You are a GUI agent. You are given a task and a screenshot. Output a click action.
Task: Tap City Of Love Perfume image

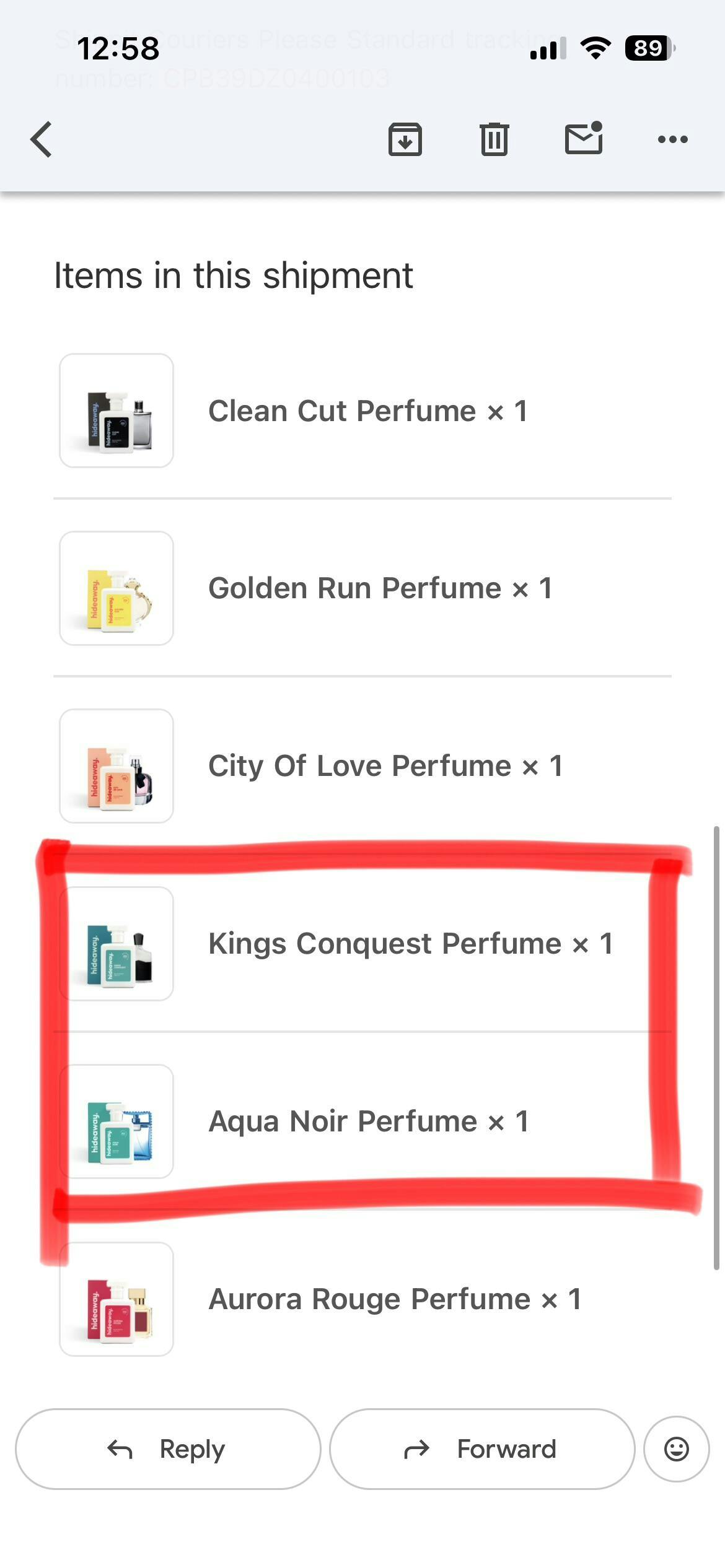(x=116, y=766)
